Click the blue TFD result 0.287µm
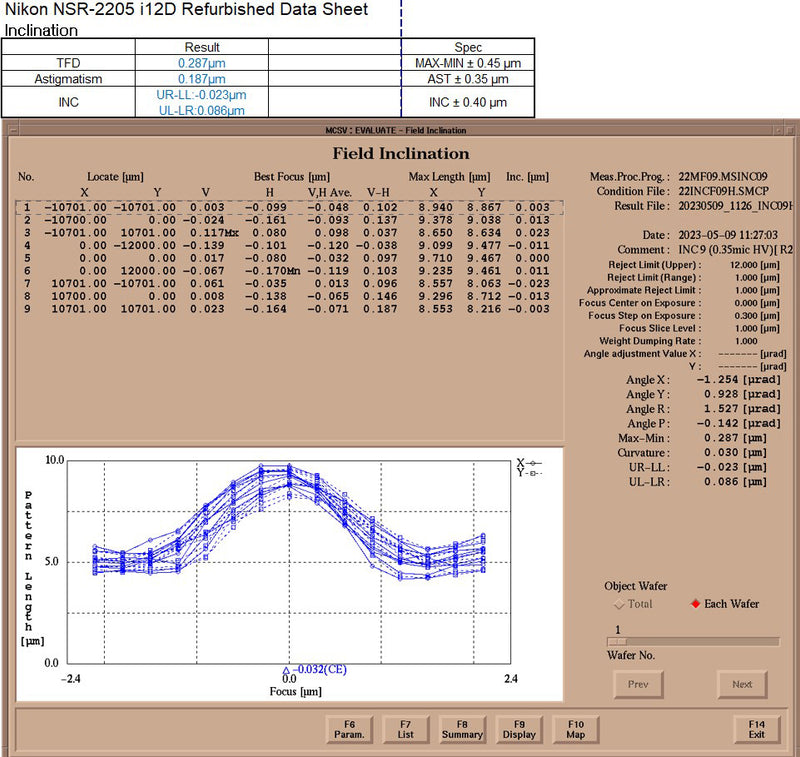This screenshot has width=800, height=757. point(202,63)
